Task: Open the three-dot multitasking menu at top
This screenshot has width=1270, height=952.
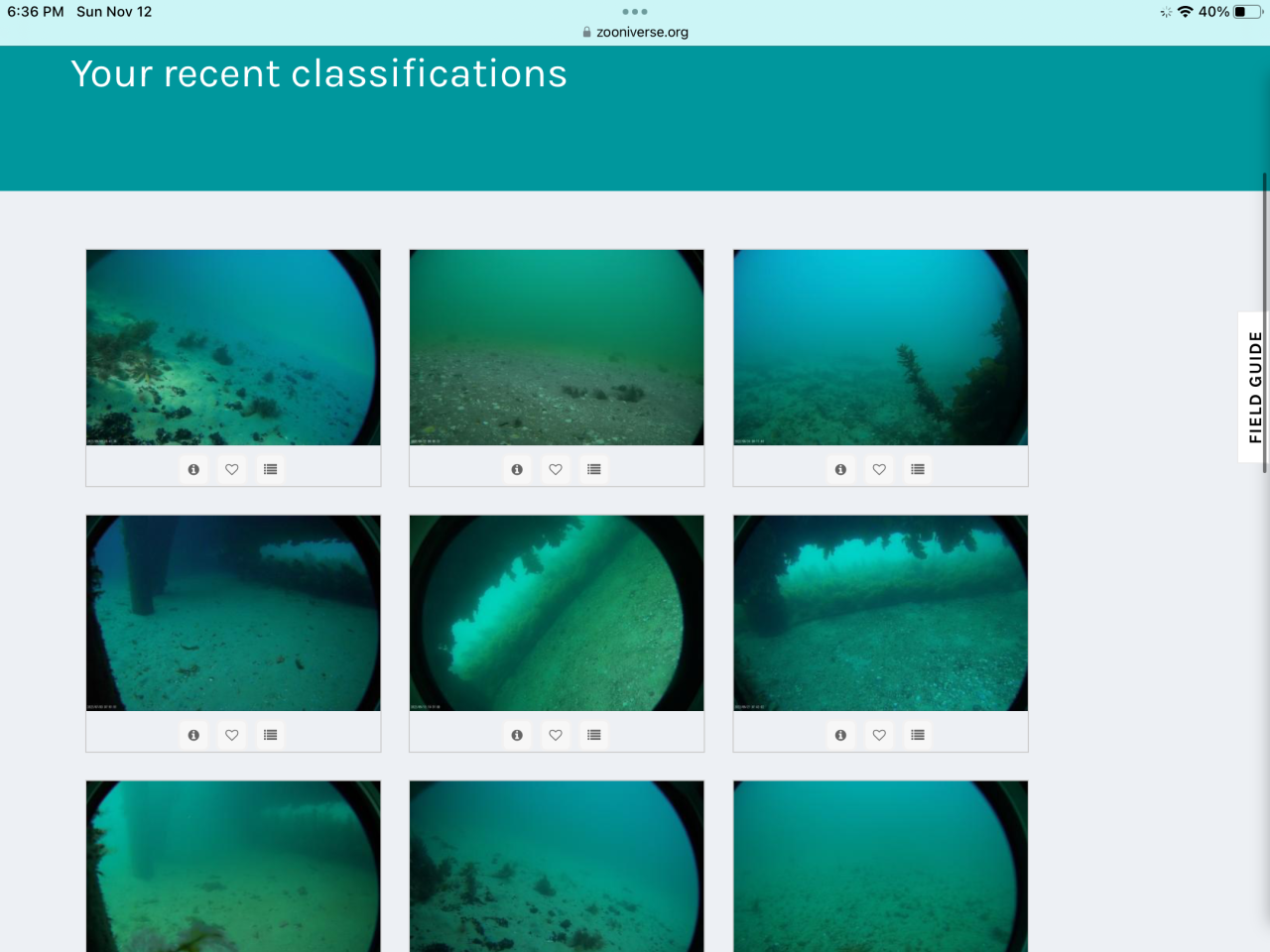Action: [x=635, y=12]
